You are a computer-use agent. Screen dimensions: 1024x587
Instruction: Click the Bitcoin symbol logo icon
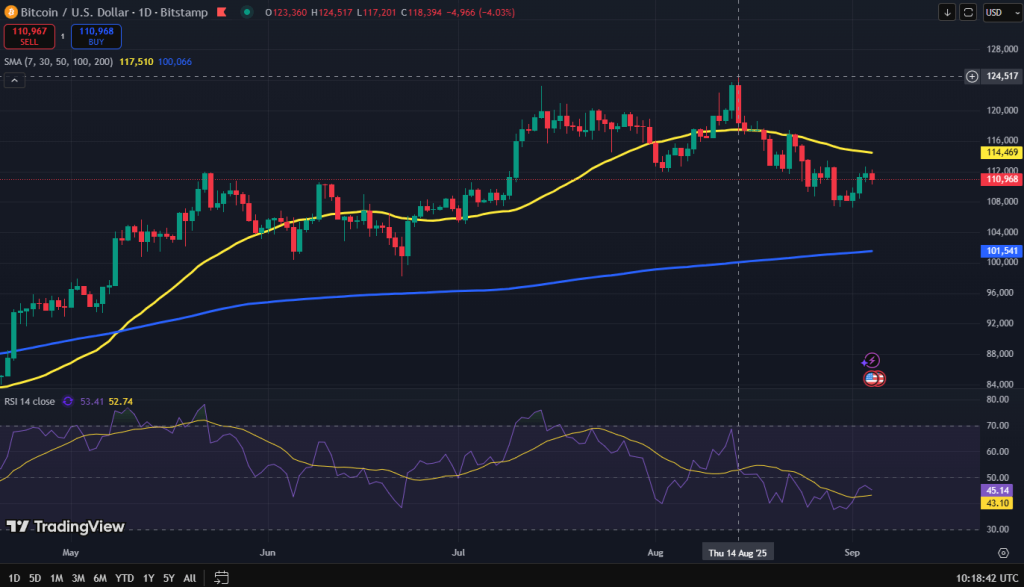click(x=10, y=12)
